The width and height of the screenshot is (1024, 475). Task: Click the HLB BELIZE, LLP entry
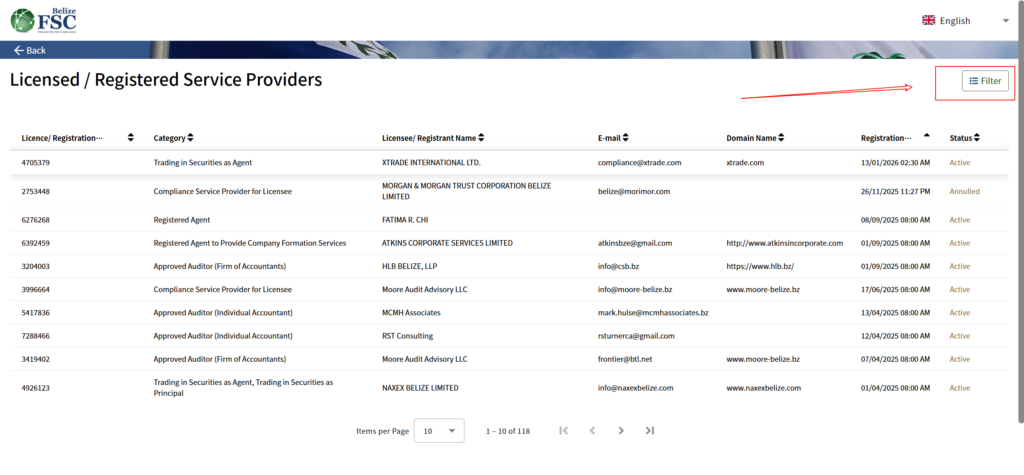coord(410,266)
